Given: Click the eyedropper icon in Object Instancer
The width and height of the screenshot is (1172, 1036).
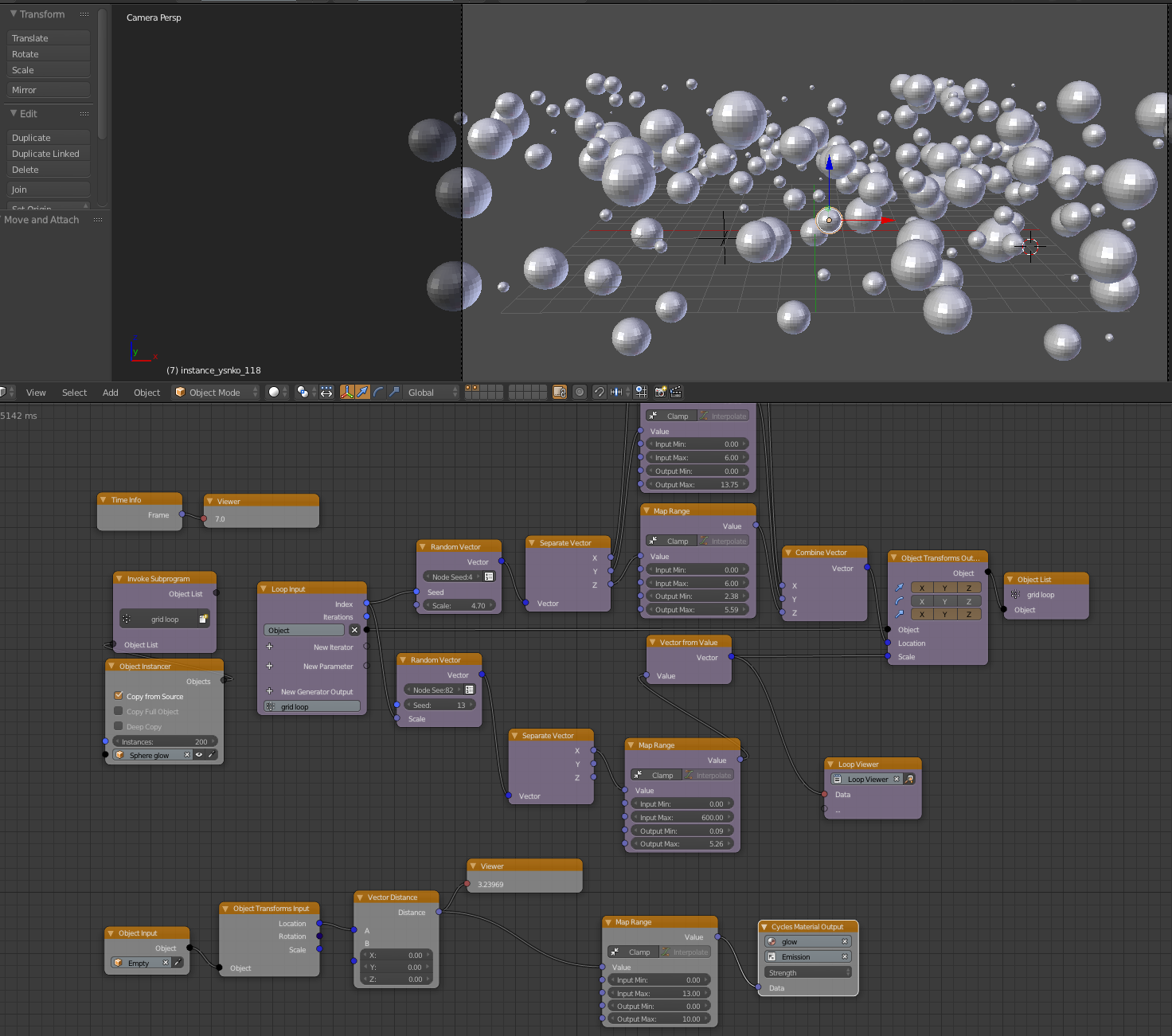Looking at the screenshot, I should click(x=212, y=755).
